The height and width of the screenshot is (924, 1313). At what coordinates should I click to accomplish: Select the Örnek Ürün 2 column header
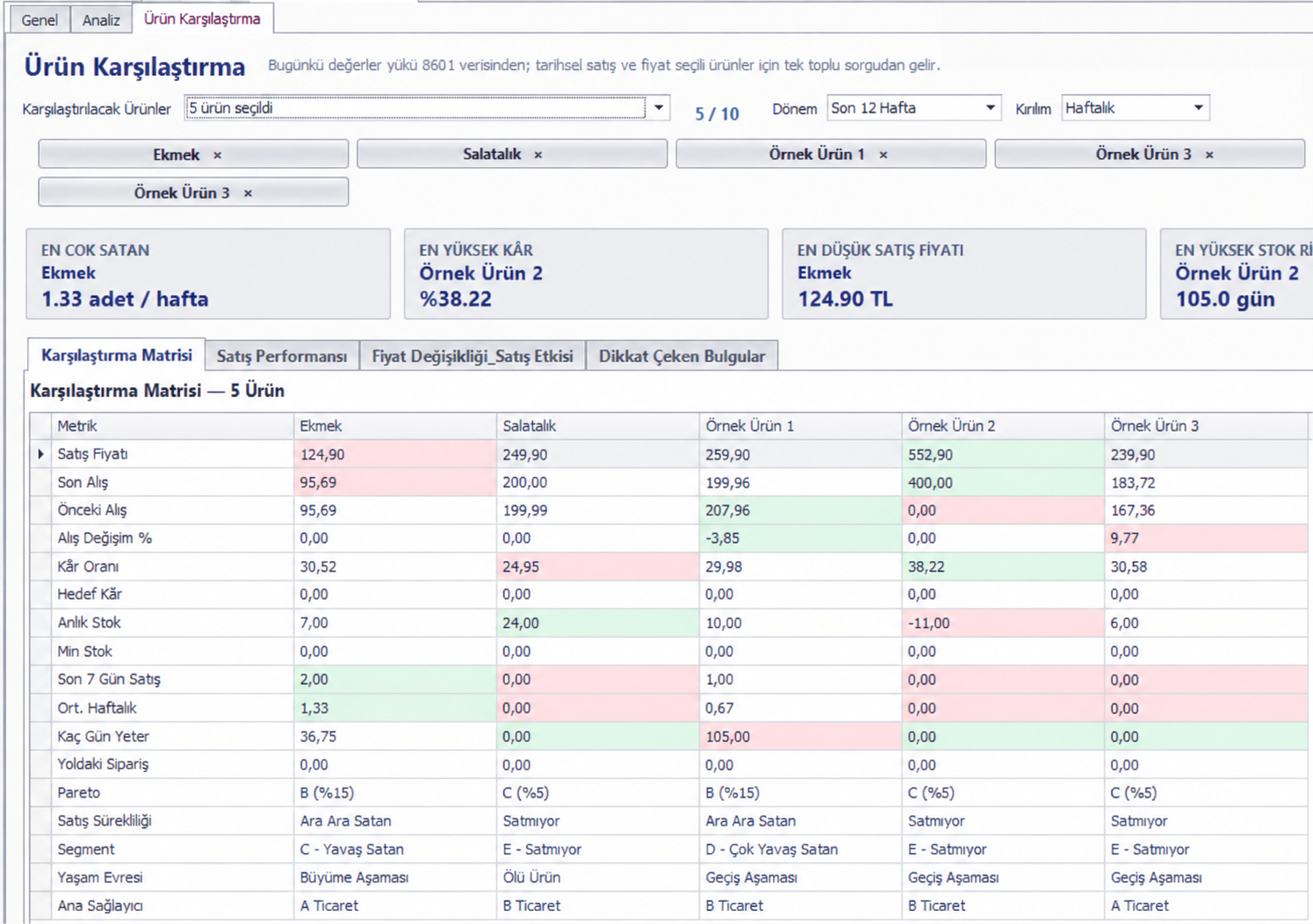coord(1003,426)
